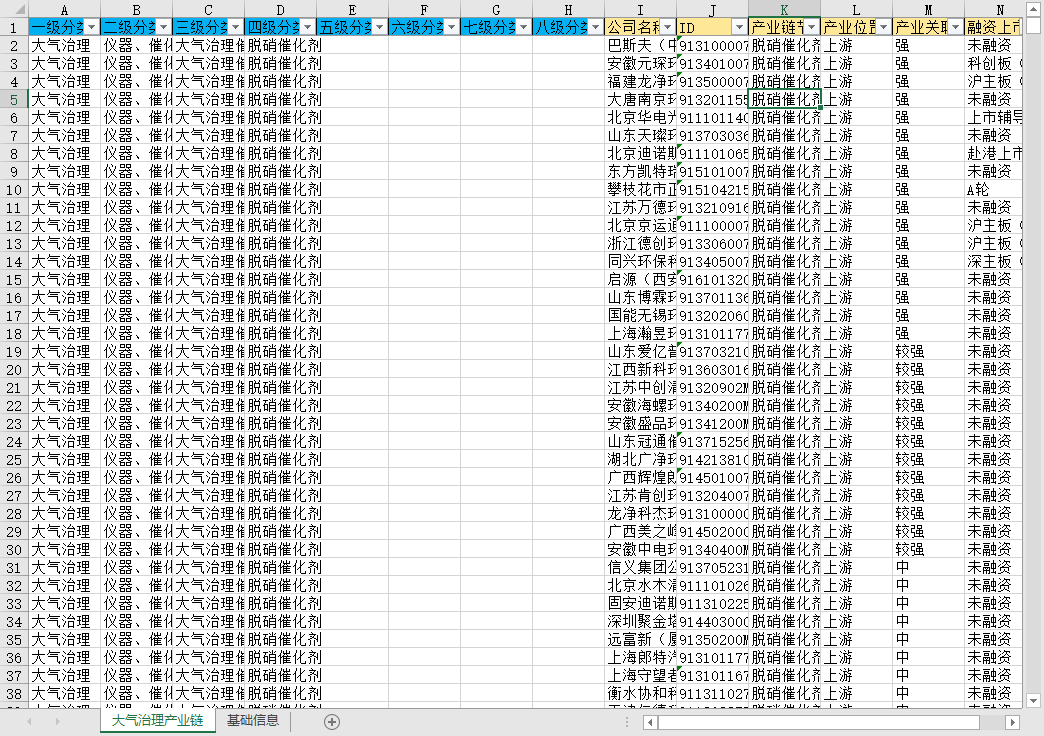
Task: Click the 中 cell in row 31
Action: point(928,567)
